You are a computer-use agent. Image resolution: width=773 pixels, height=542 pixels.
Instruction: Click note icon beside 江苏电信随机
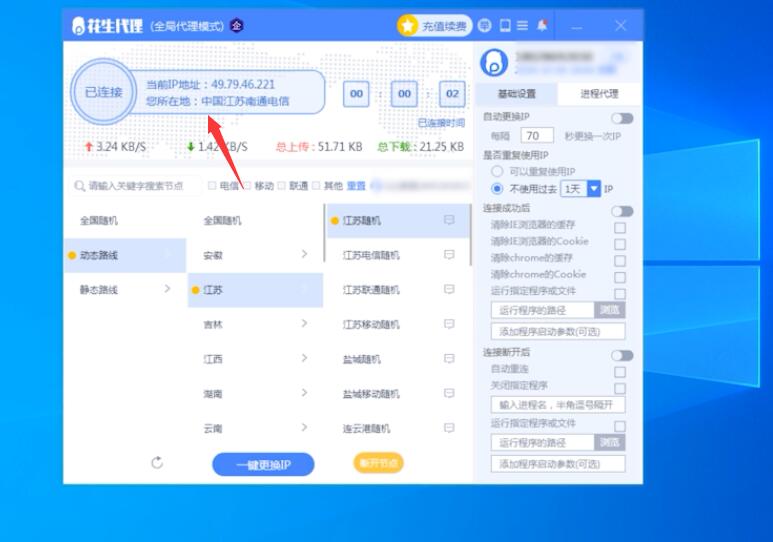[x=449, y=254]
